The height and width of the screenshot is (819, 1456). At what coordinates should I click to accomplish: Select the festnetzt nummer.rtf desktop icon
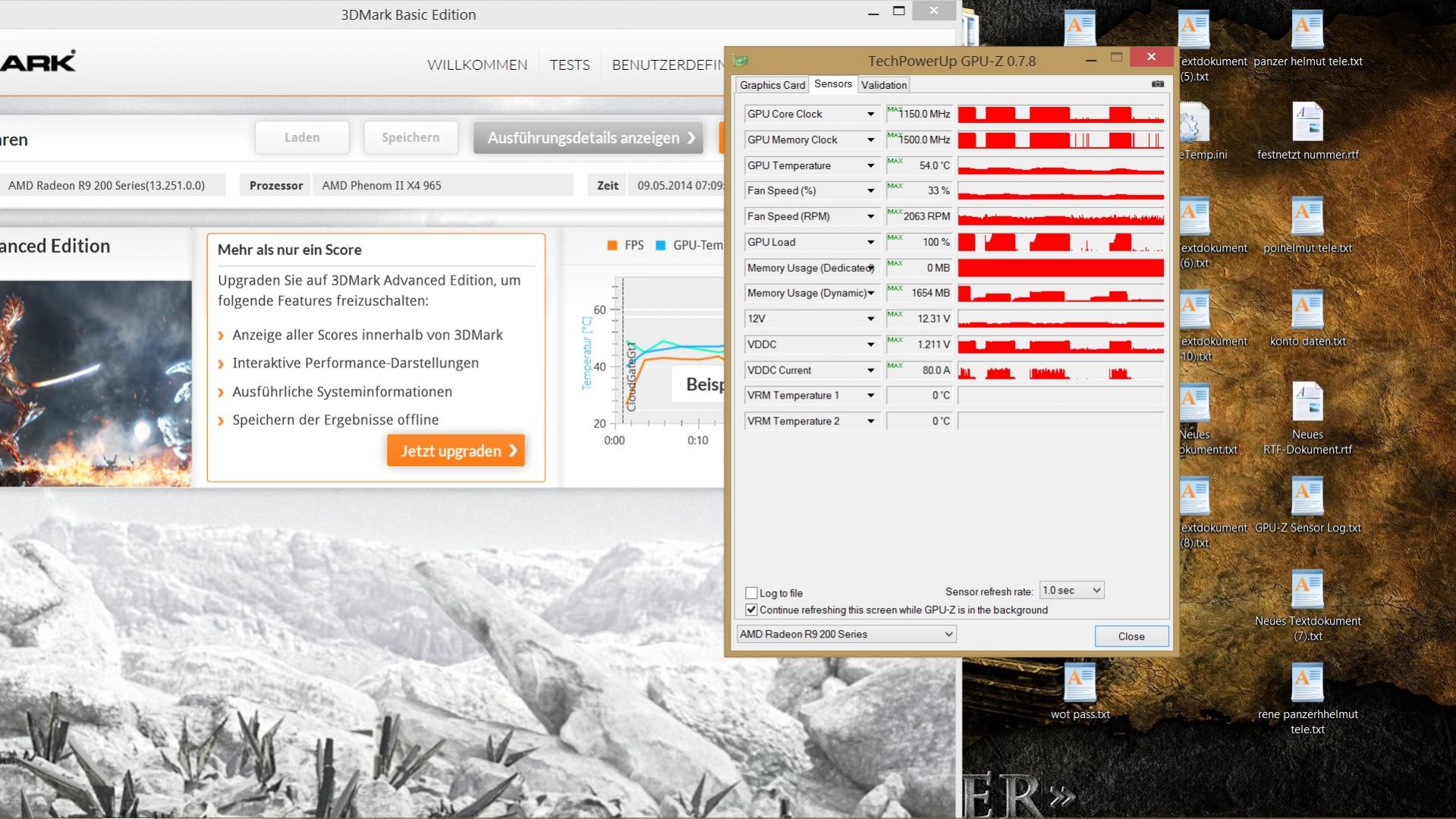1307,133
